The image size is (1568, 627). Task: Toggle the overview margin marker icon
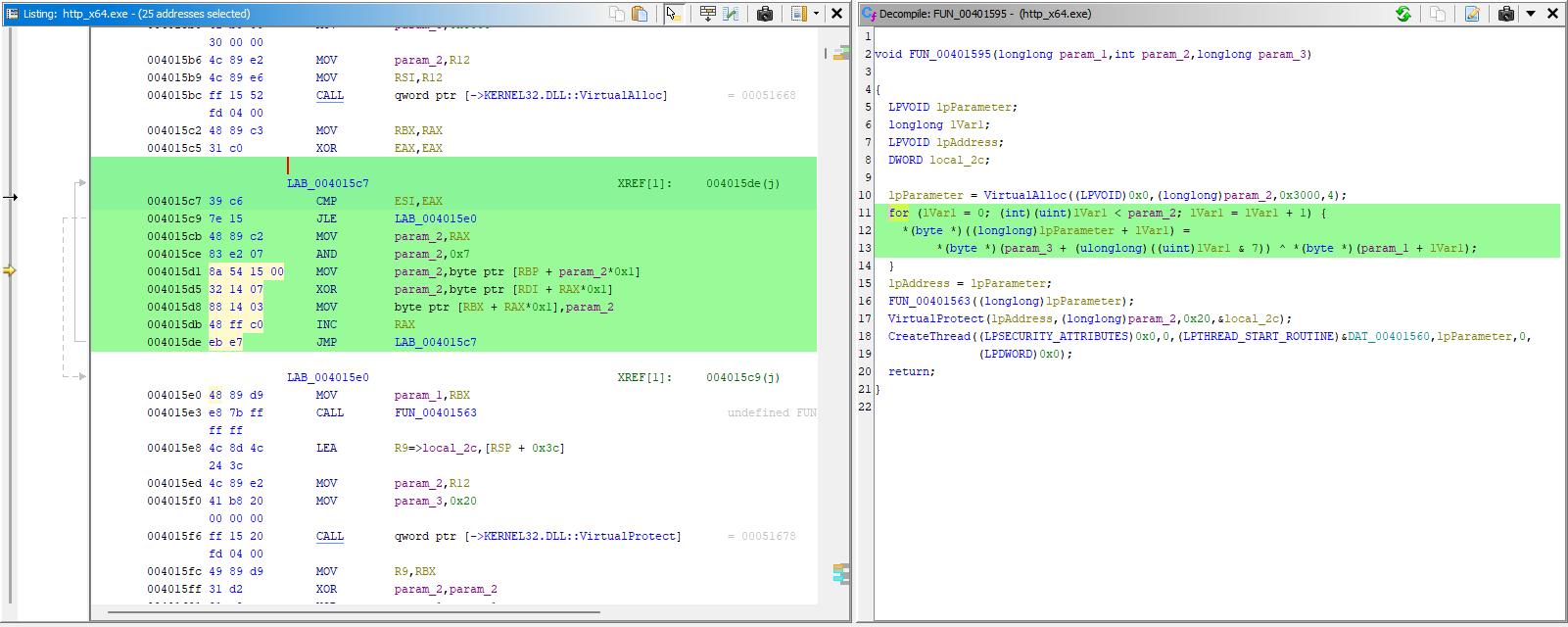pos(799,14)
